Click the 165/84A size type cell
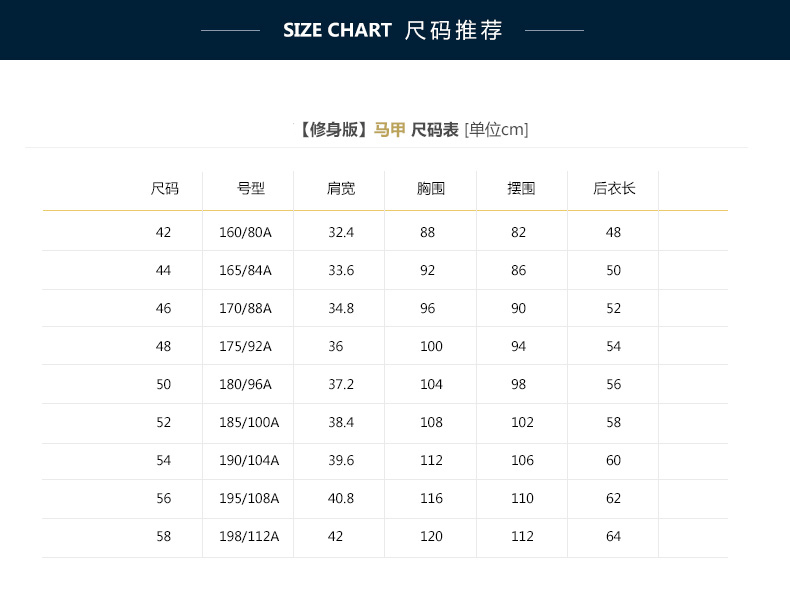This screenshot has height=614, width=790. click(x=245, y=270)
